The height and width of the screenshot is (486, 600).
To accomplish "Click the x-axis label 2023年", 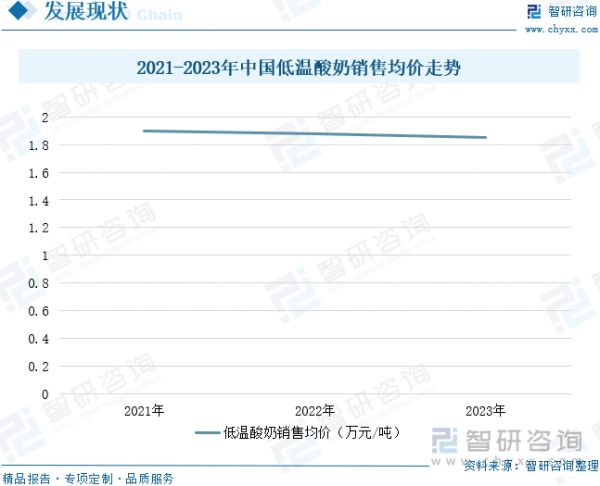I will tap(486, 411).
